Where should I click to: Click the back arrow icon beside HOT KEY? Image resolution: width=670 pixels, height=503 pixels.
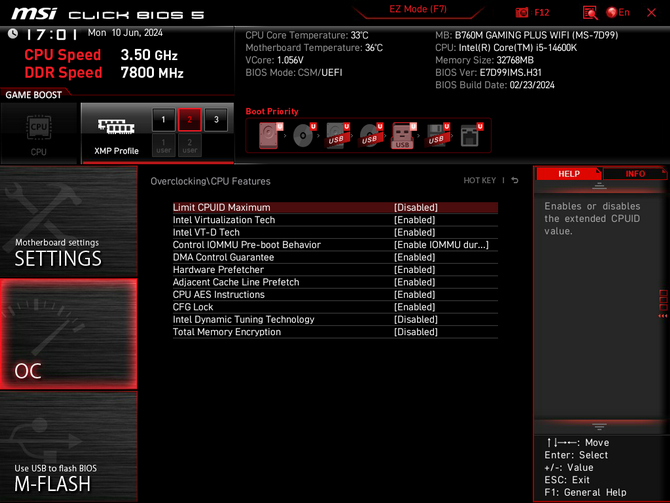pos(515,181)
